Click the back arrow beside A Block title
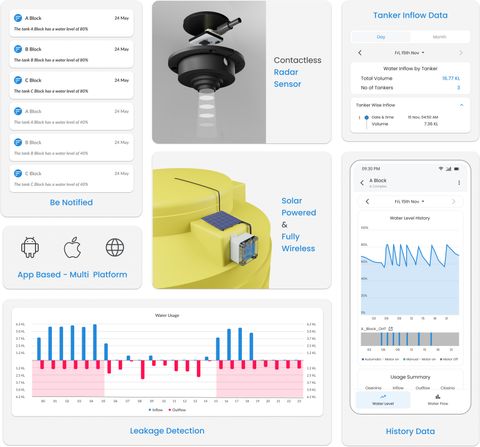 click(x=362, y=183)
